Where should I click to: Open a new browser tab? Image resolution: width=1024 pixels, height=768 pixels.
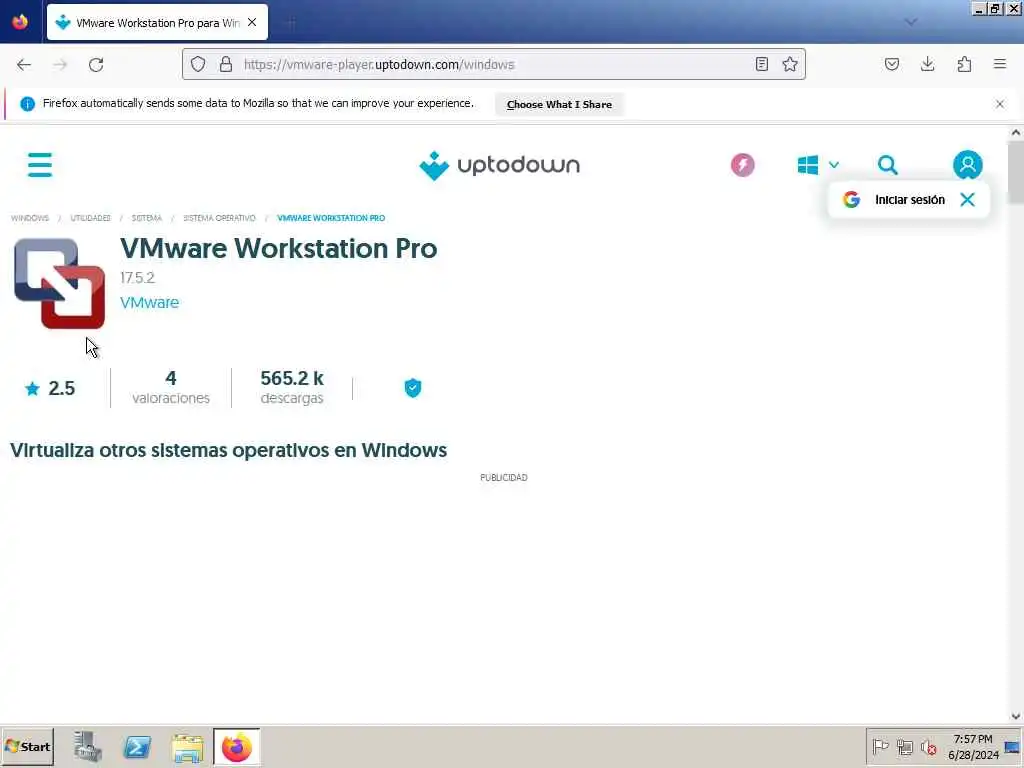(291, 24)
